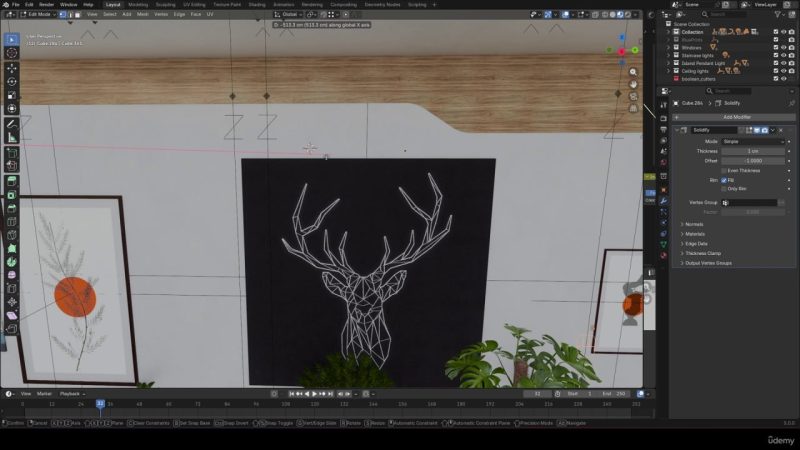Enable the Only Rim checkbox
800x450 pixels.
click(x=724, y=188)
